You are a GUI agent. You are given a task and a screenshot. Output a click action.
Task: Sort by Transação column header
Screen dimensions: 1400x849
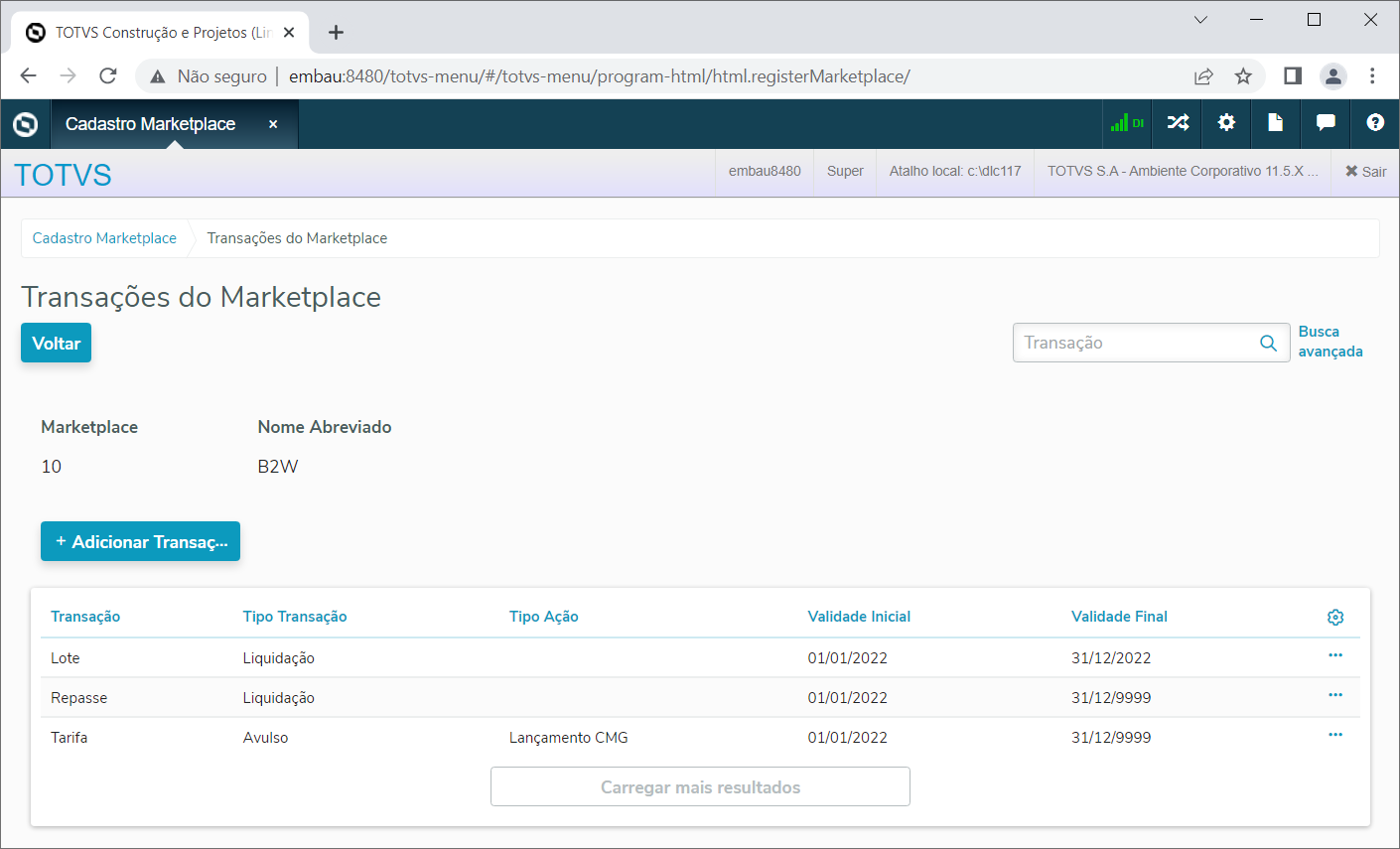click(x=85, y=617)
